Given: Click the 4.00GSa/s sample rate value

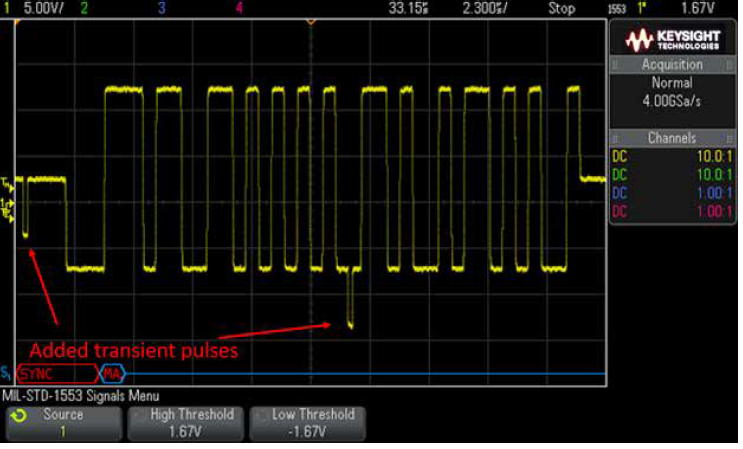Looking at the screenshot, I should pyautogui.click(x=671, y=101).
